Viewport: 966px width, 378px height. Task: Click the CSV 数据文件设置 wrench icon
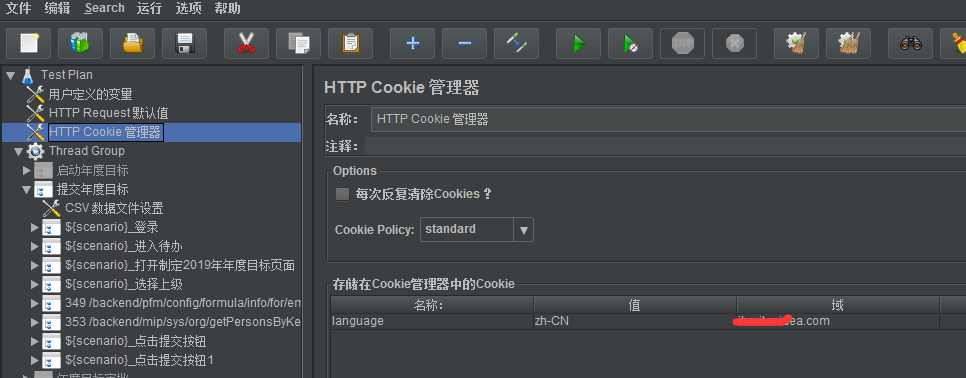tap(52, 208)
